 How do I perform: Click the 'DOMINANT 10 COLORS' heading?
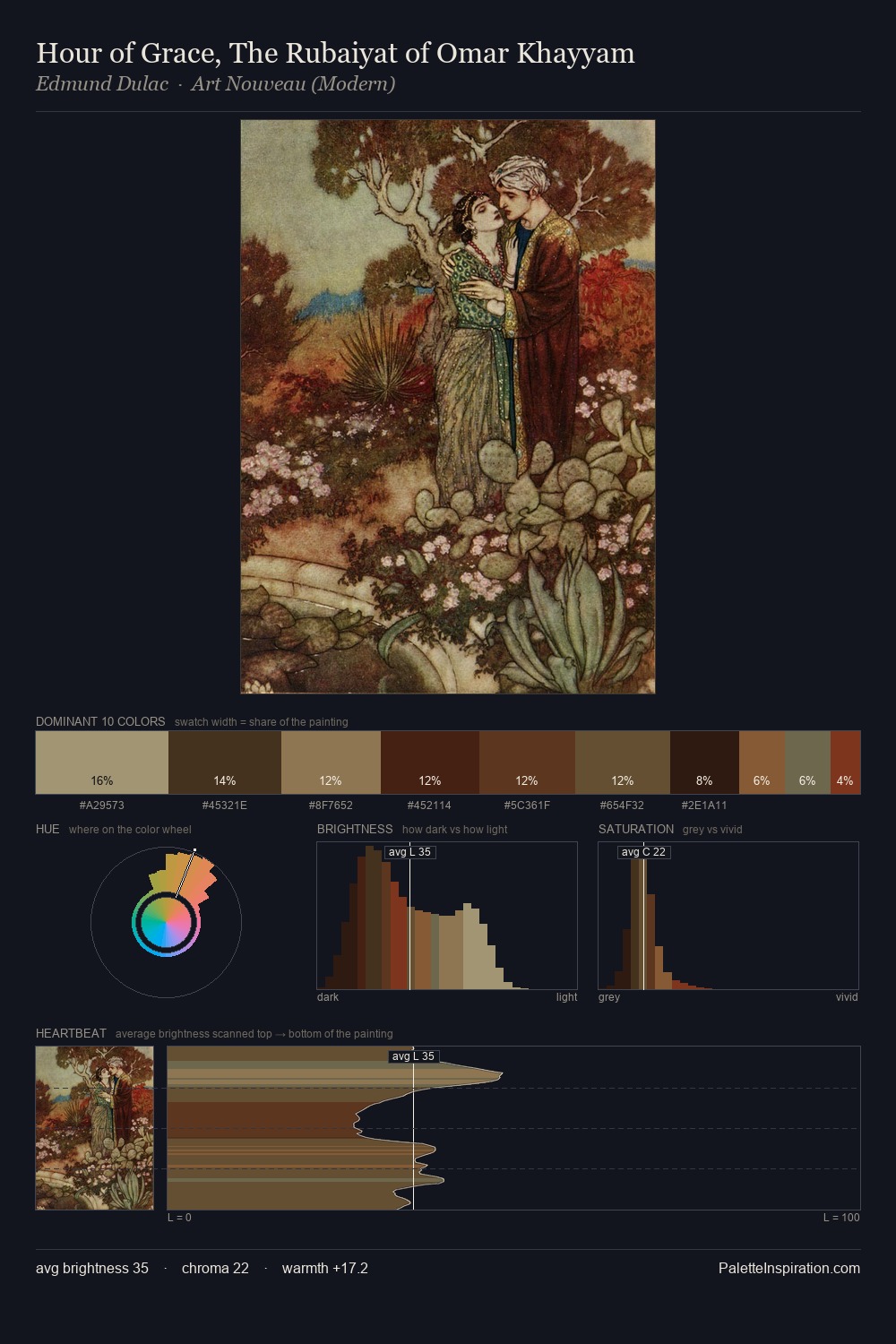point(100,721)
